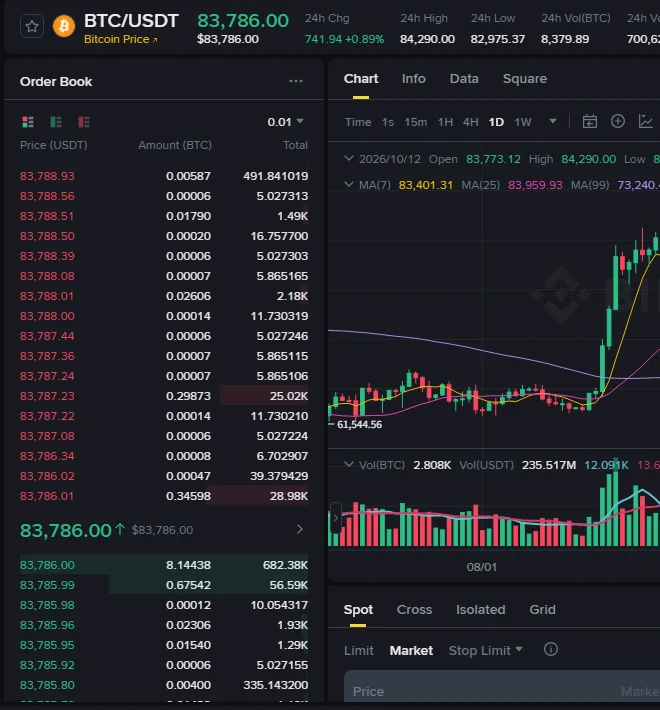660x710 pixels.
Task: Click the chart side panel expand arrow
Action: tap(335, 518)
